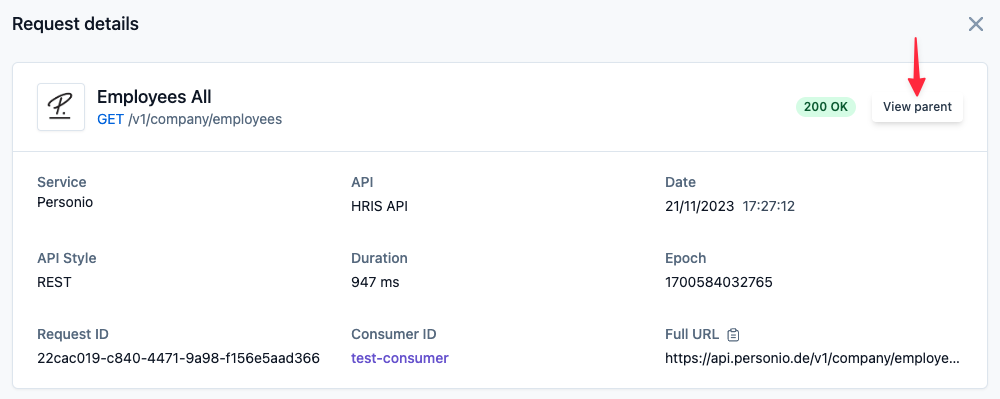The image size is (1000, 399).
Task: Copy Full URL with the clipboard icon
Action: [733, 334]
